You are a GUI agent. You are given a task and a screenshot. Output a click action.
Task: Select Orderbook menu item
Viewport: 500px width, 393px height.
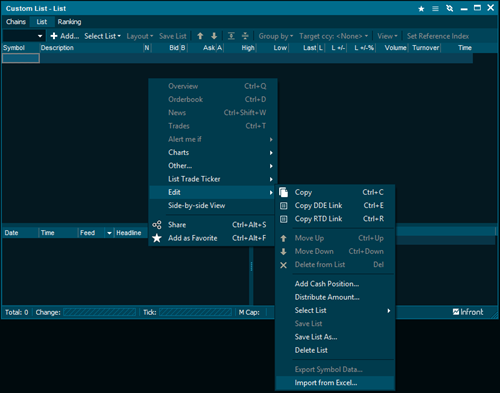212,99
